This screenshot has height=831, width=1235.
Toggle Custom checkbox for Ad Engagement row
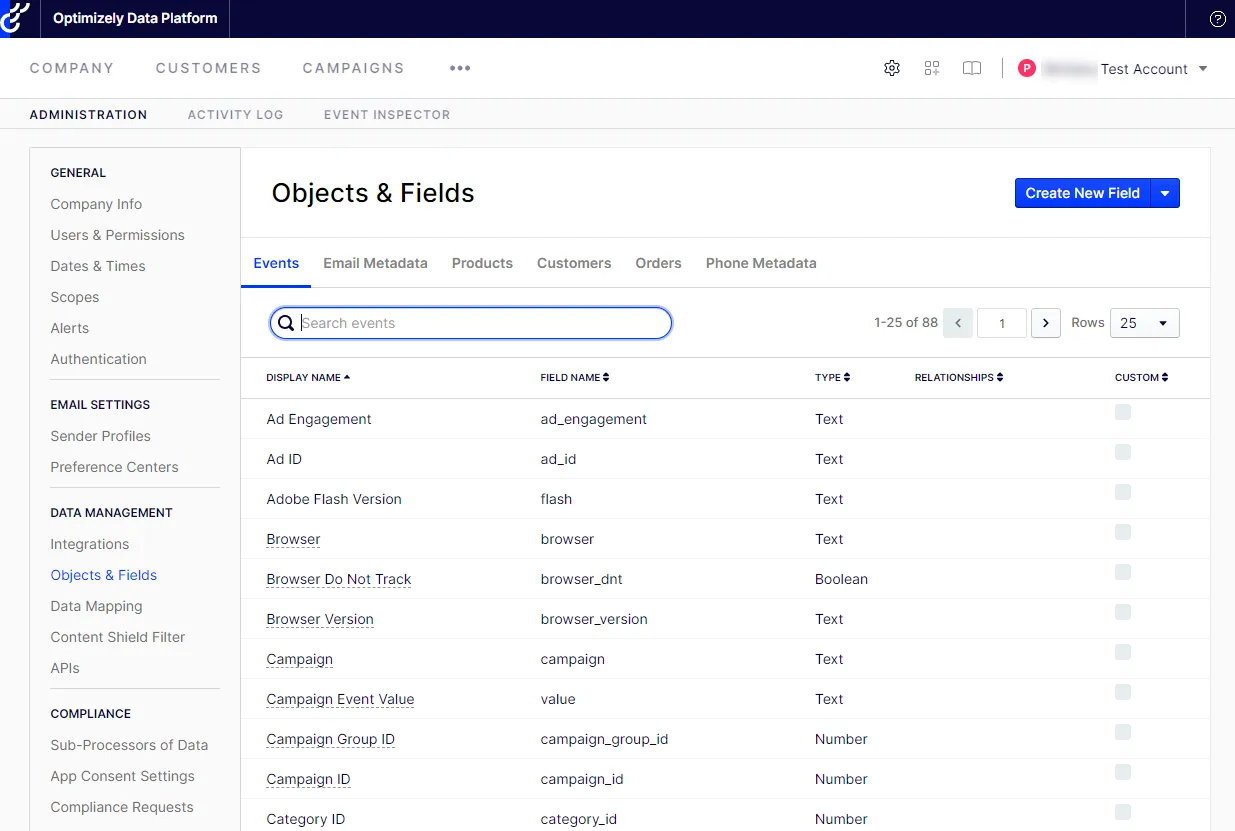(x=1123, y=412)
